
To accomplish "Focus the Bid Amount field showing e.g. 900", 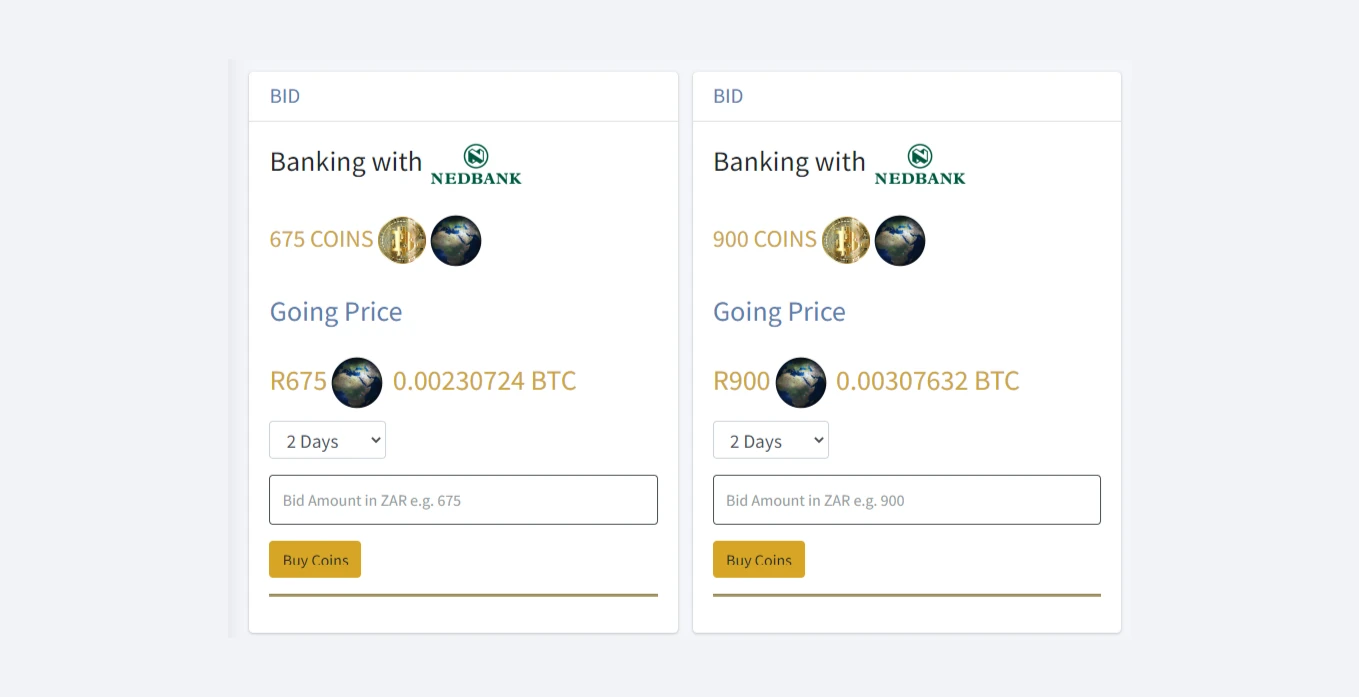I will pyautogui.click(x=907, y=500).
